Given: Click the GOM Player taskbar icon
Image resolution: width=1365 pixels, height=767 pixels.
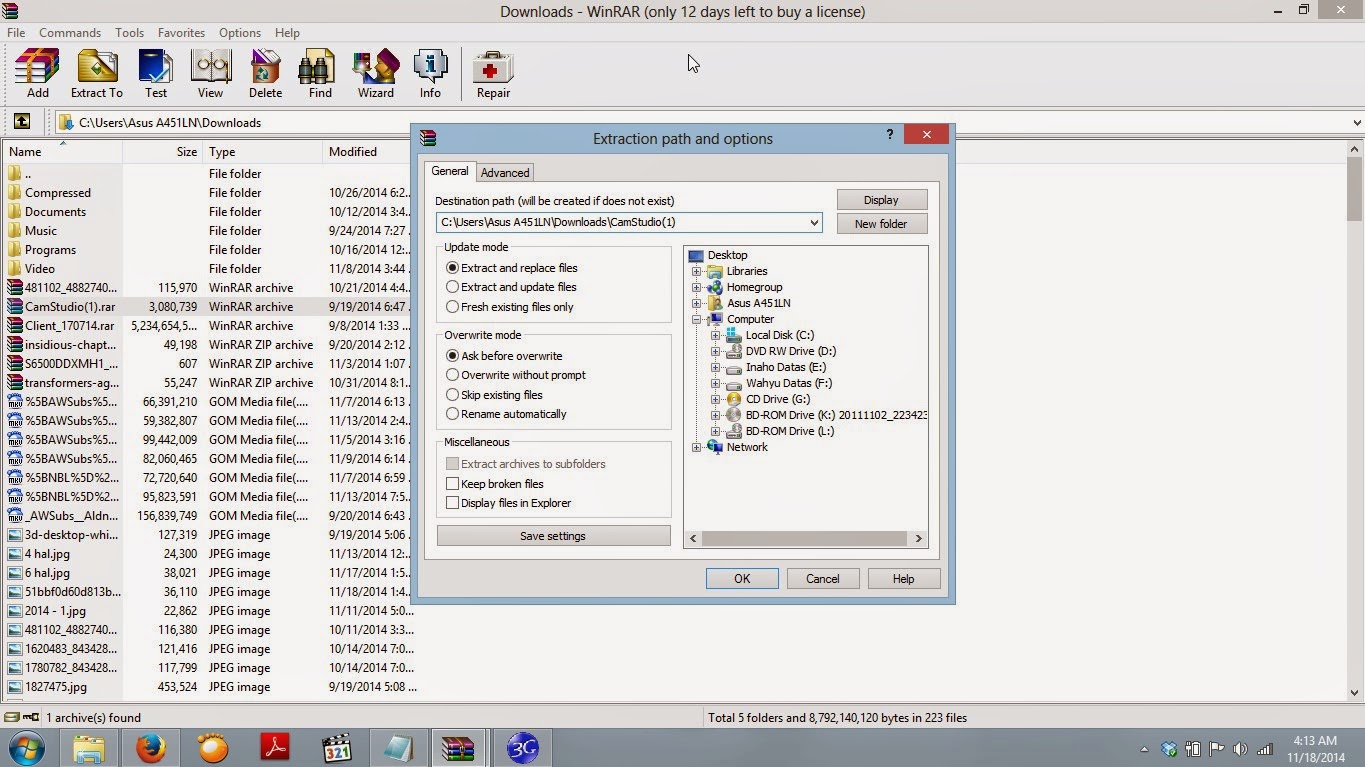Looking at the screenshot, I should [x=213, y=748].
